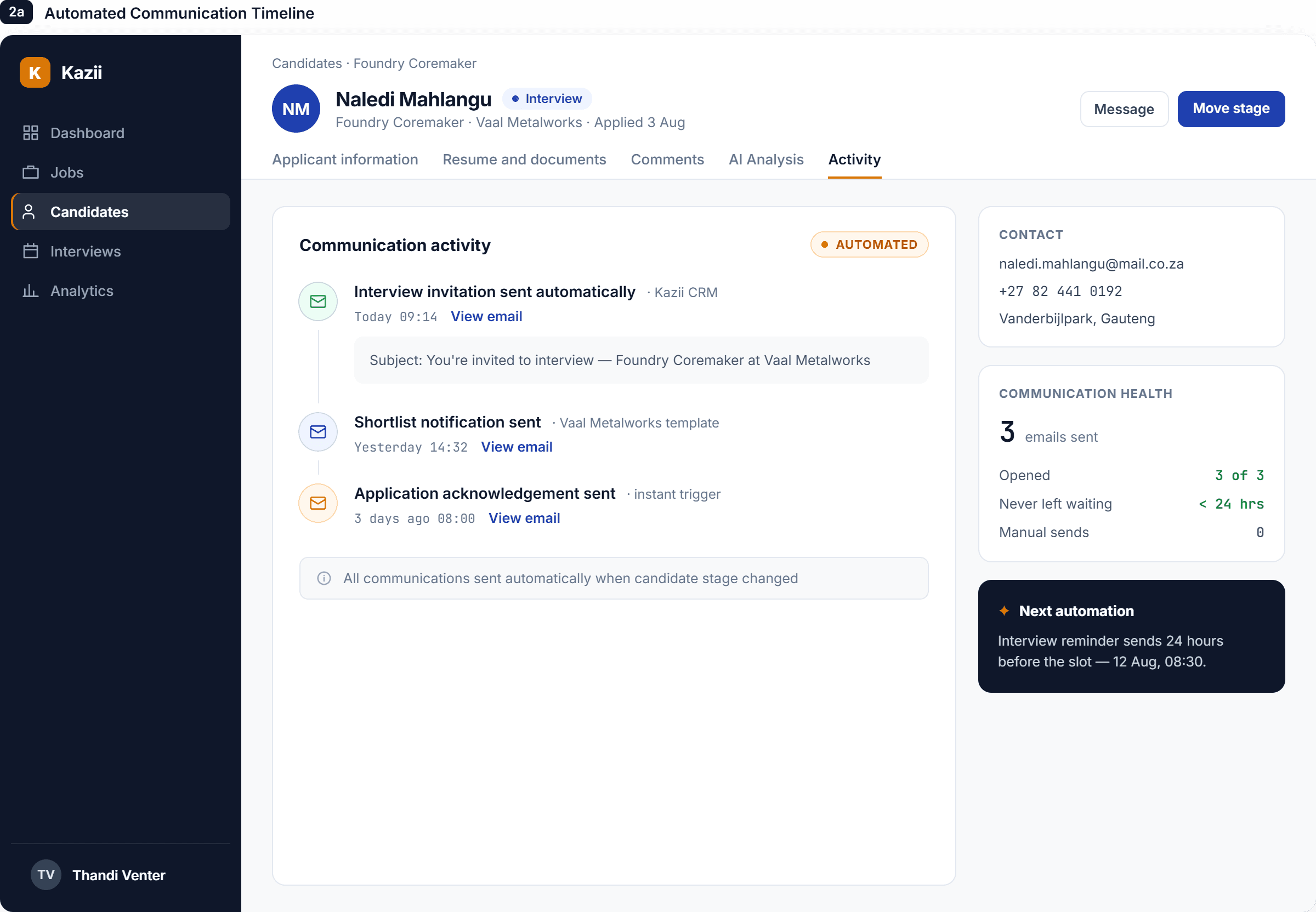View email for application acknowledgement
This screenshot has width=1316, height=912.
pyautogui.click(x=524, y=518)
